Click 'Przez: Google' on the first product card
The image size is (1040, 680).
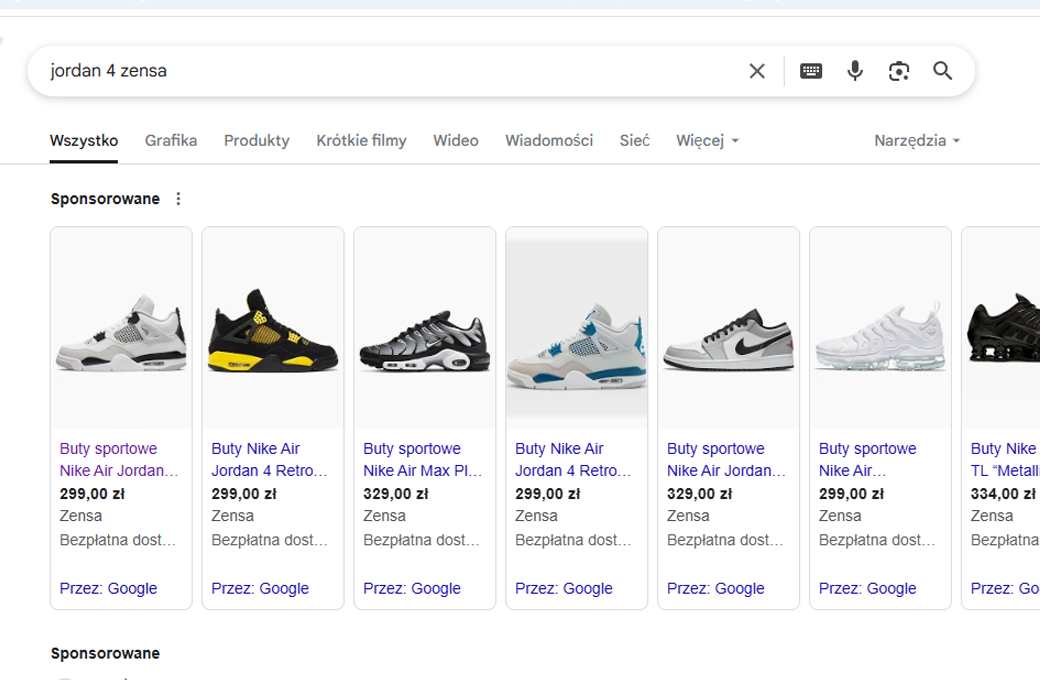(x=108, y=588)
